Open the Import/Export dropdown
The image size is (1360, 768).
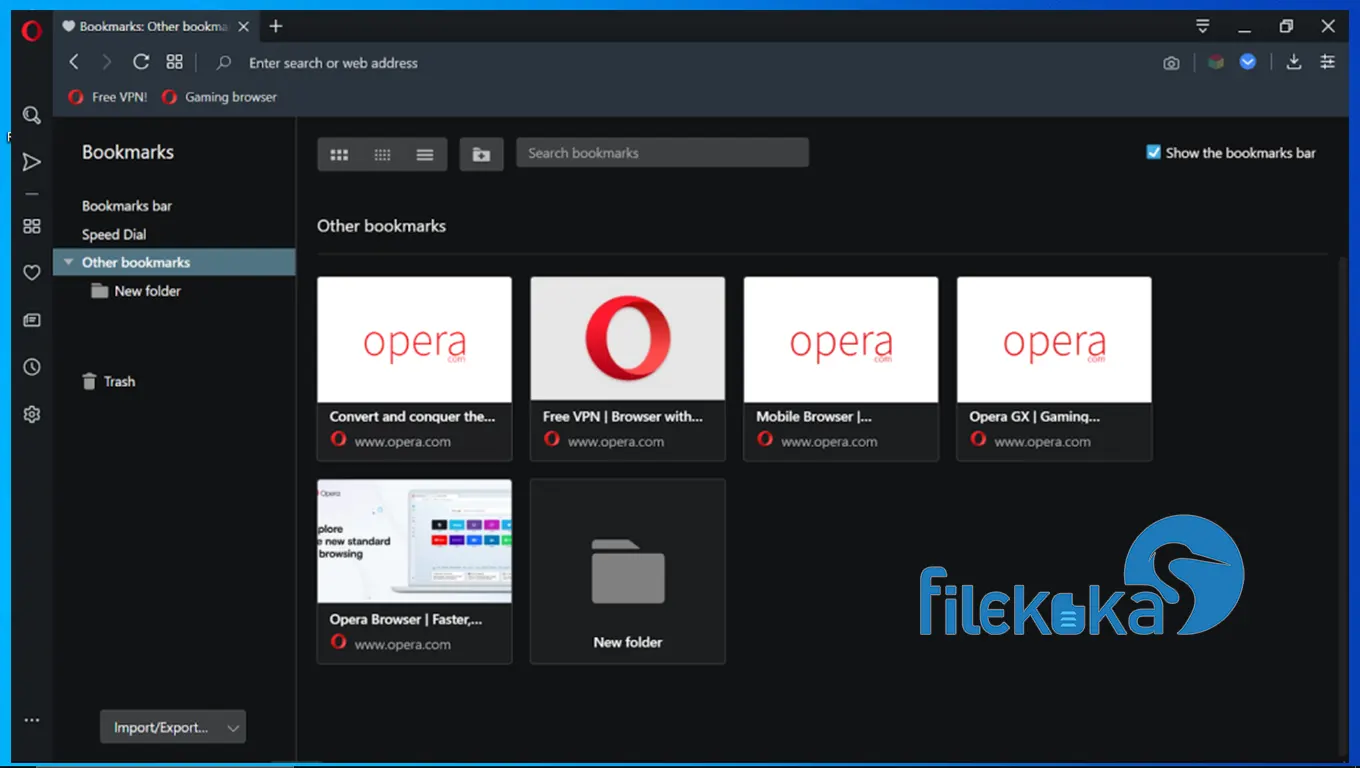[x=173, y=727]
